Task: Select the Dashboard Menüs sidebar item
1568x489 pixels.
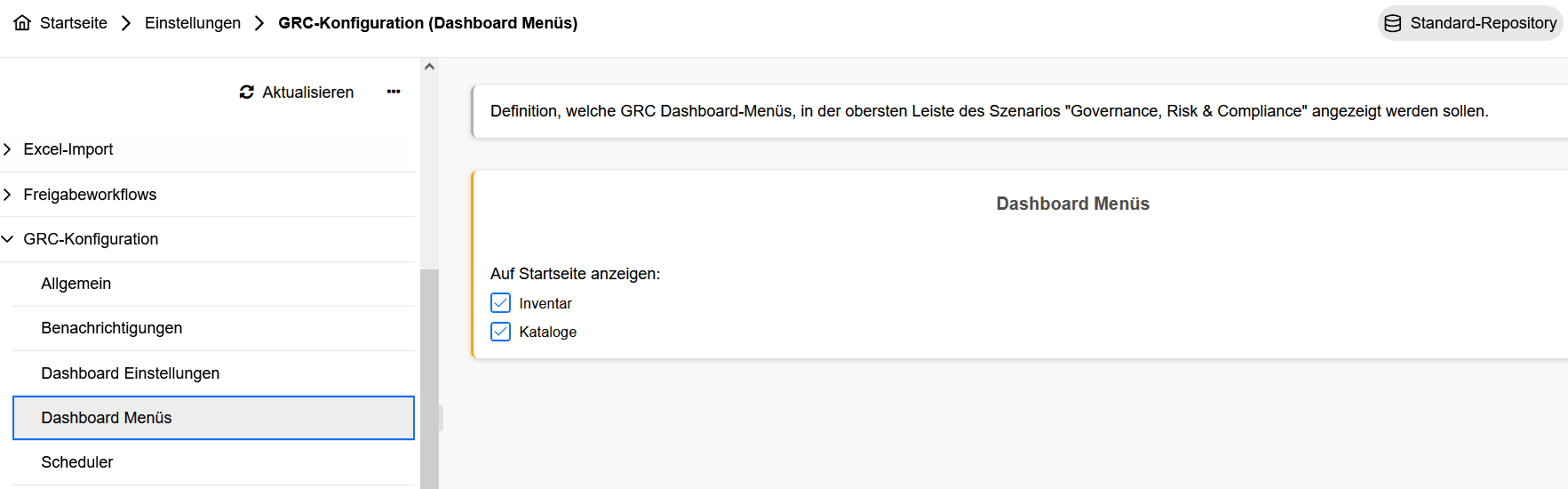Action: 107,418
